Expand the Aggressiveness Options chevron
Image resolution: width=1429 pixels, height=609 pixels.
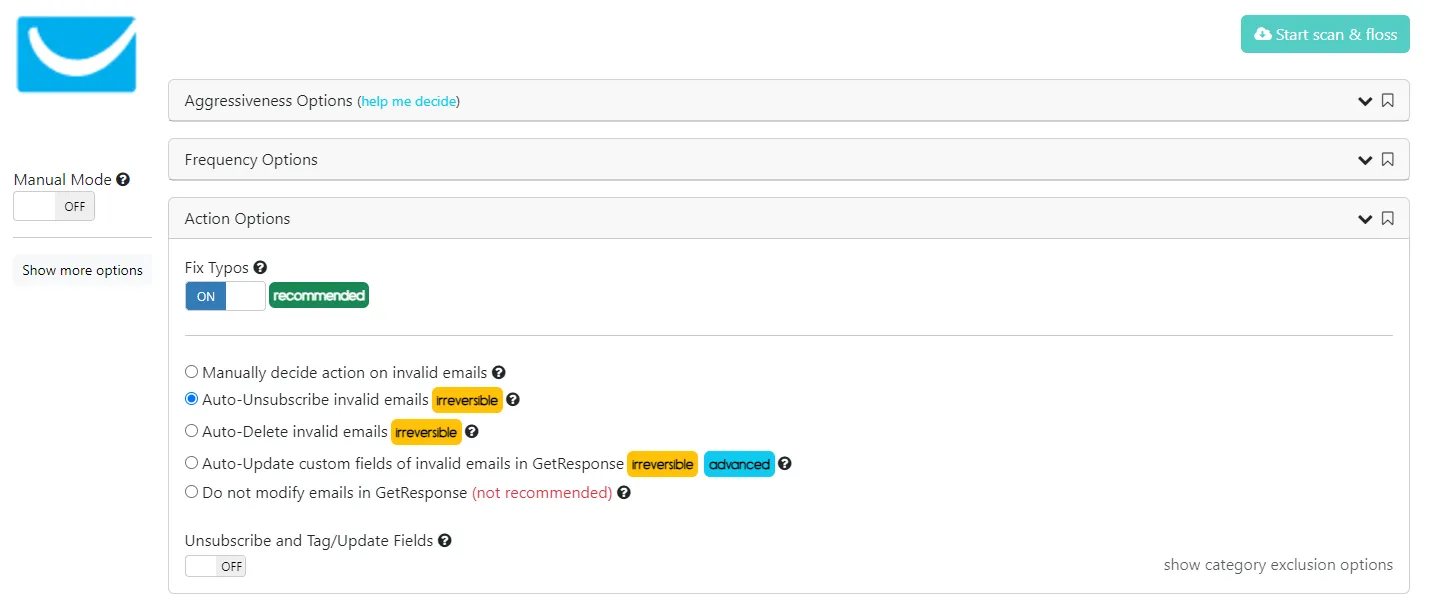point(1365,101)
